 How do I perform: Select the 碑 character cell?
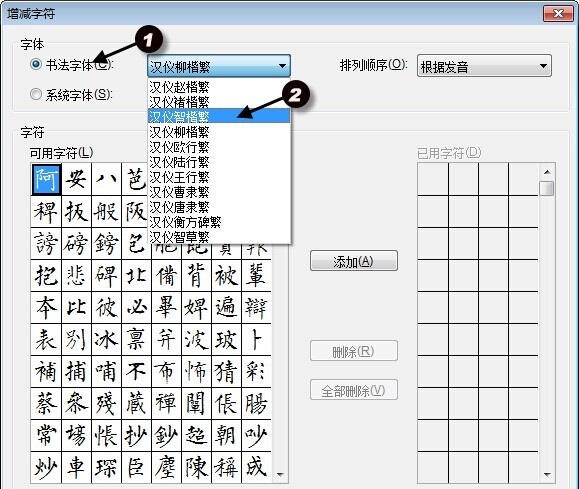[x=106, y=276]
